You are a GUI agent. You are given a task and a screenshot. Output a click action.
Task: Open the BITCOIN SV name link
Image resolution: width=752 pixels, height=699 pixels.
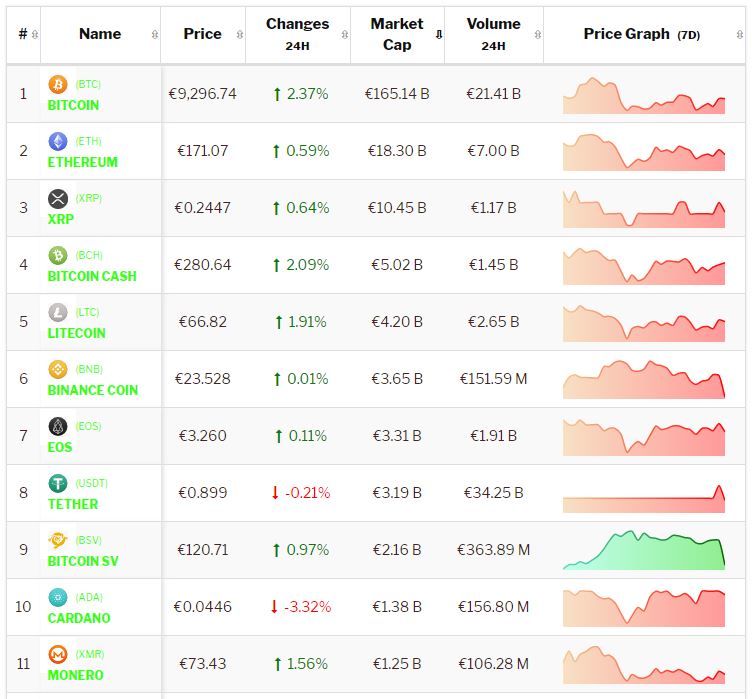(83, 561)
